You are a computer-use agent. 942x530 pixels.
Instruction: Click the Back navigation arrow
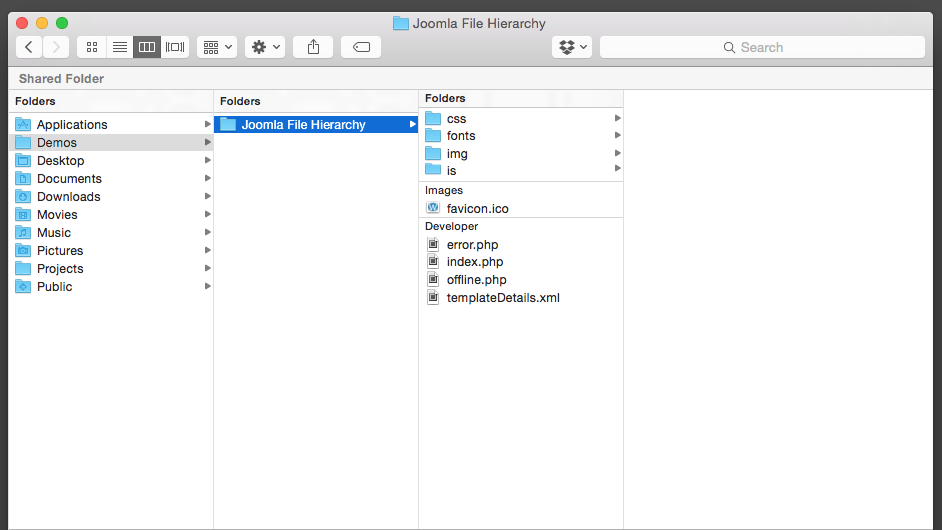pyautogui.click(x=29, y=47)
